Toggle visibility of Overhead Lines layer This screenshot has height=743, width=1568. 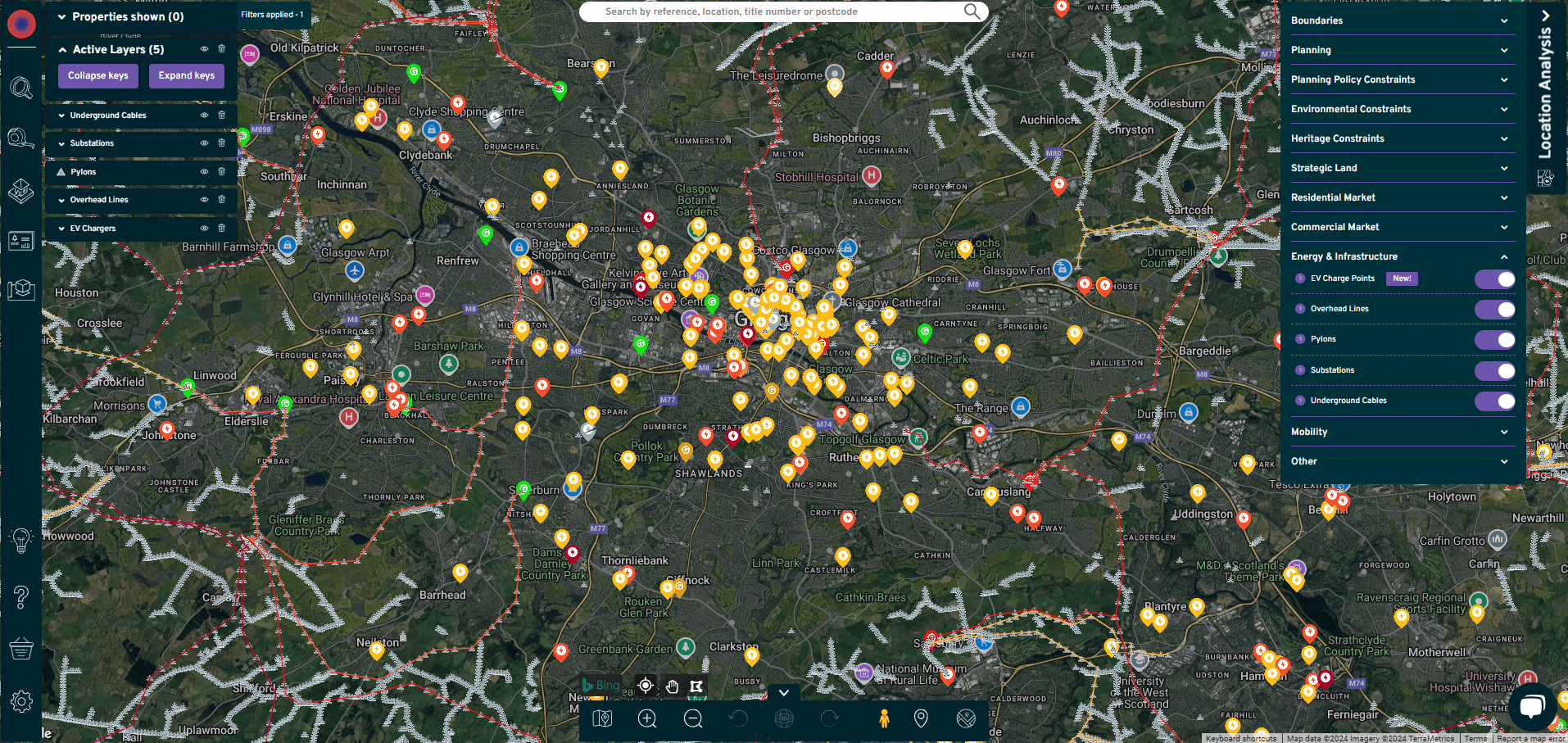click(204, 199)
